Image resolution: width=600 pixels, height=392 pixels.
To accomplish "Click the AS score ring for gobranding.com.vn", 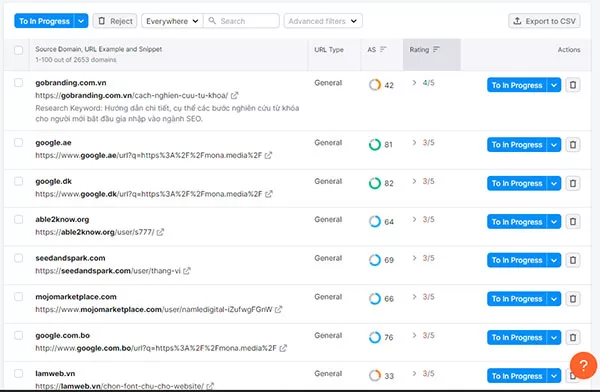I will click(x=375, y=85).
